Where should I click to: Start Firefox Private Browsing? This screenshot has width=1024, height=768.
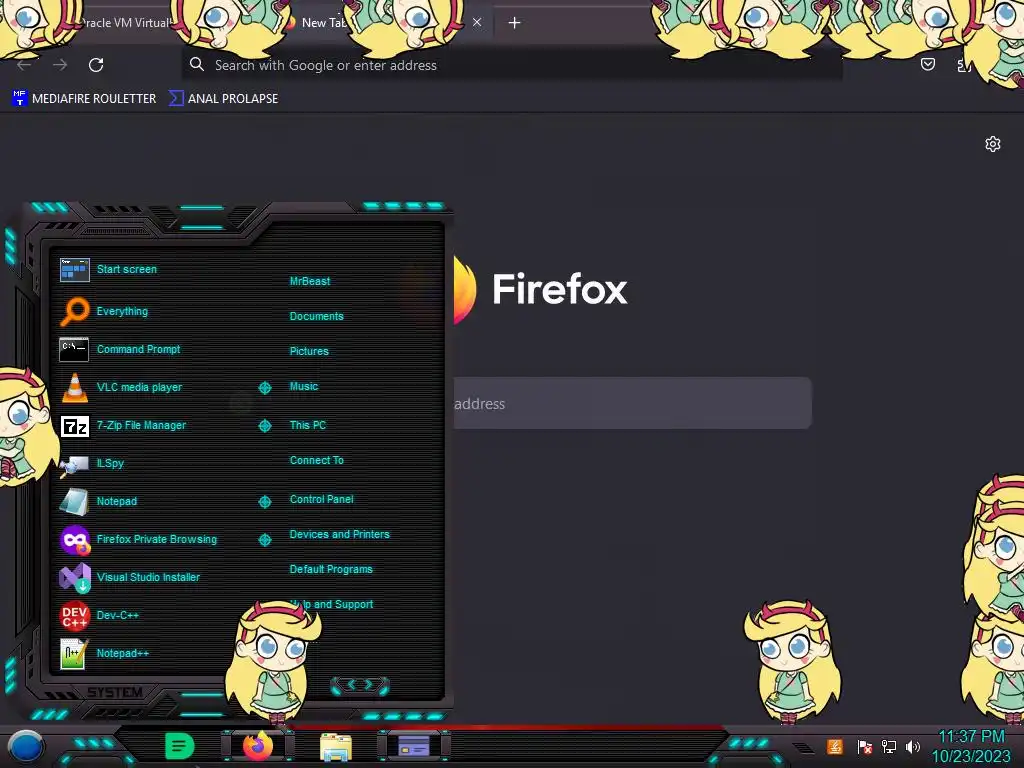tap(138, 539)
